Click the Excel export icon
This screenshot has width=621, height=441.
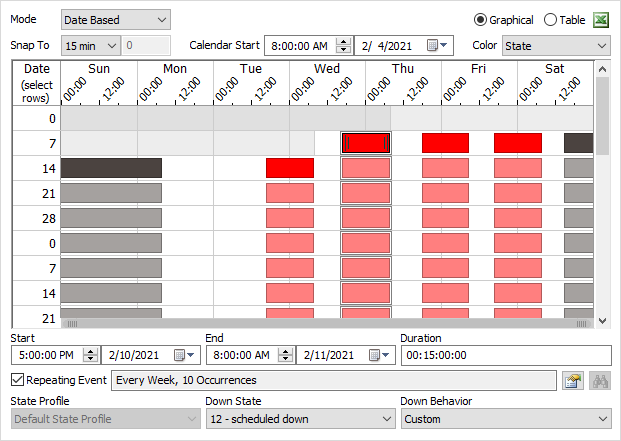coord(600,20)
